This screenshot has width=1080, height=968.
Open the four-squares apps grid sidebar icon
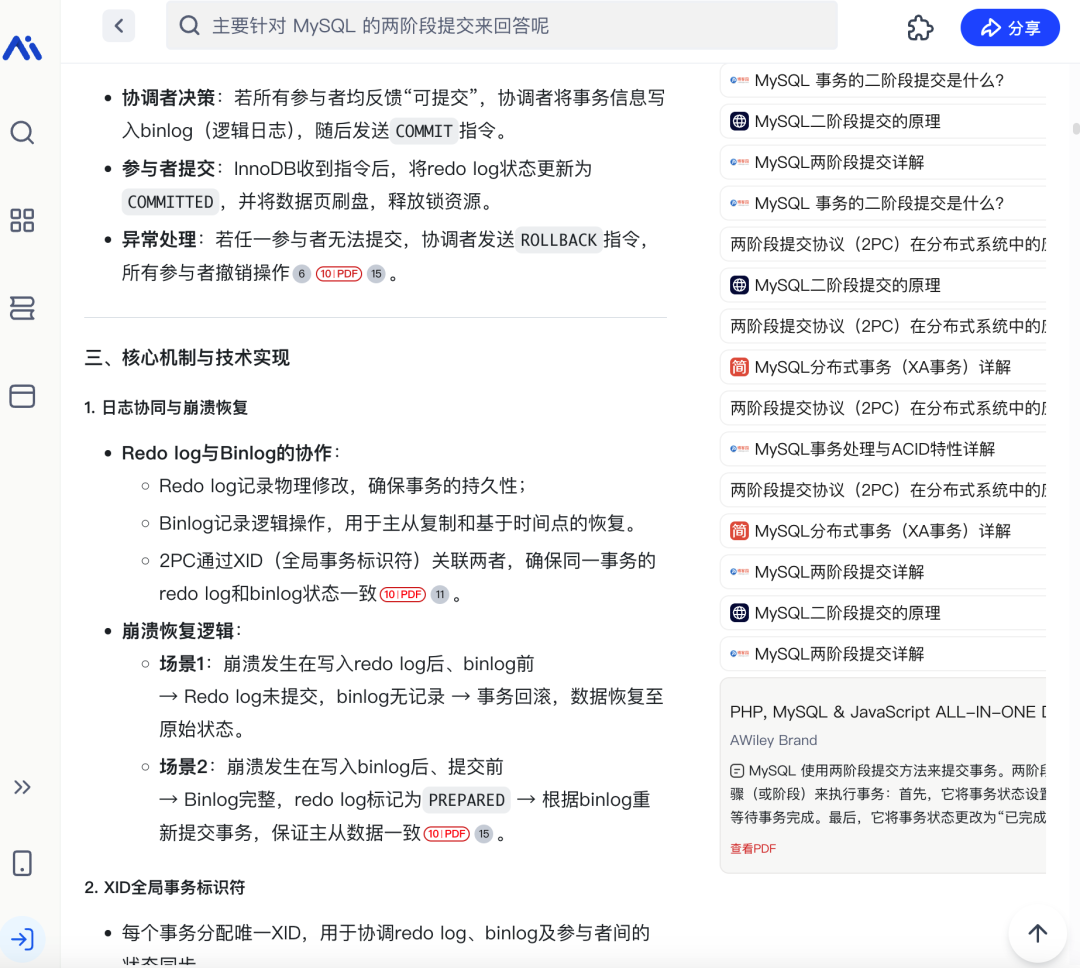click(22, 220)
